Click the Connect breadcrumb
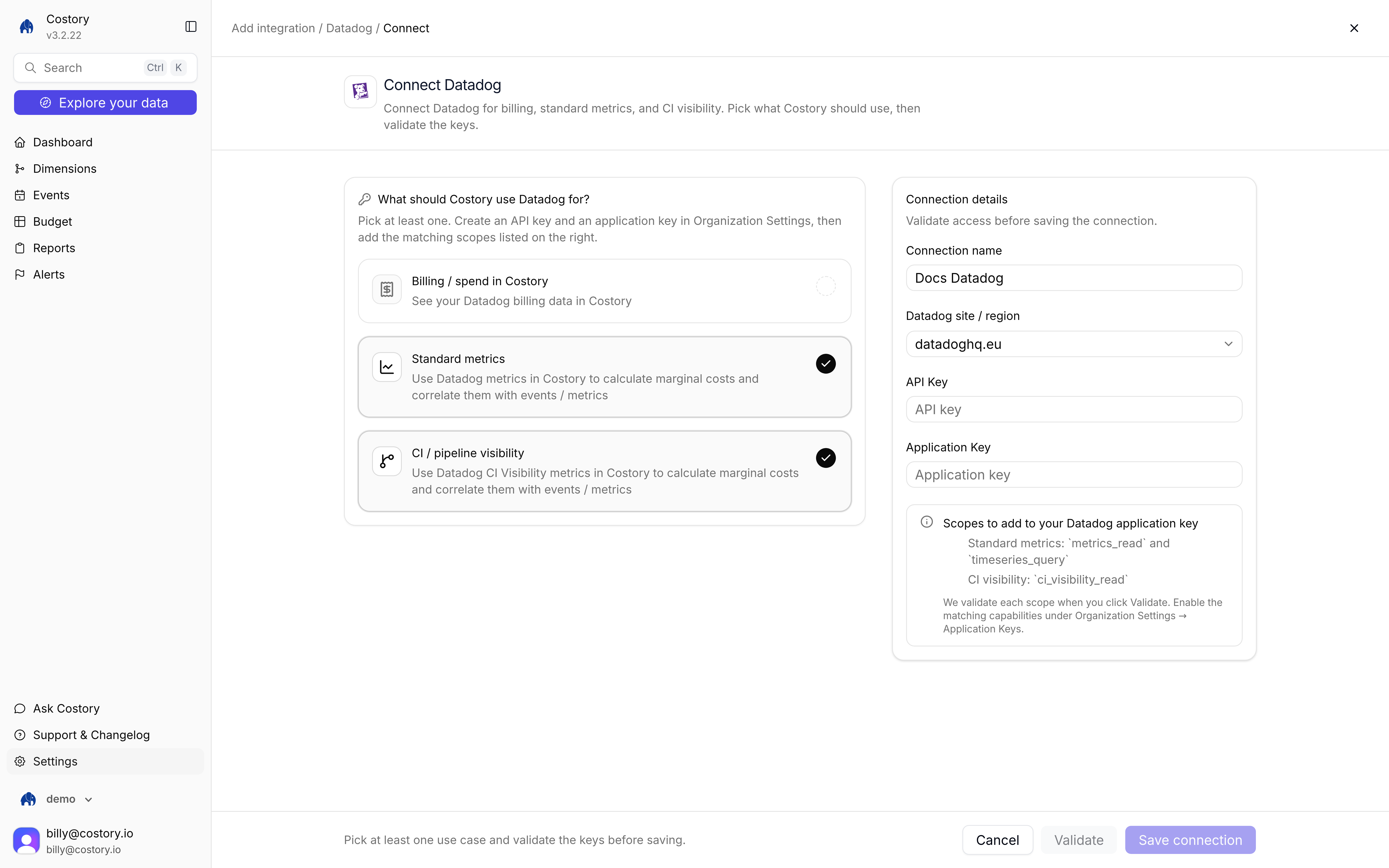The image size is (1389, 868). point(406,28)
